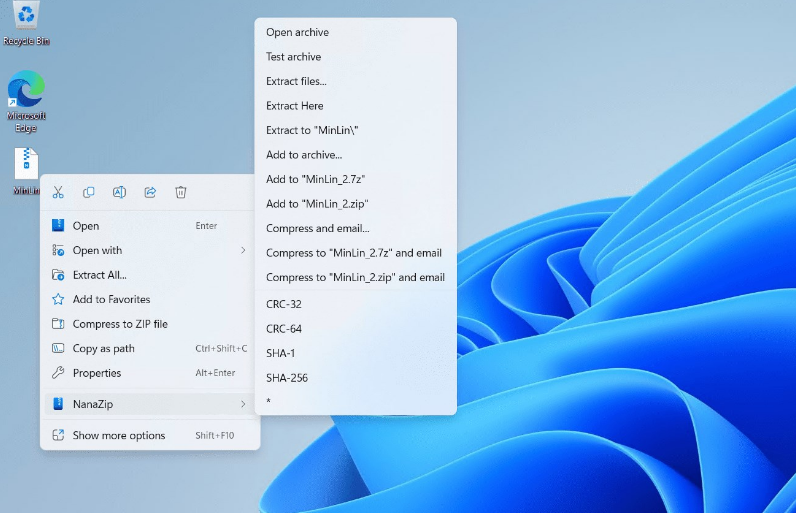
Task: Select the Microsoft Edge desktop shortcut
Action: click(26, 102)
